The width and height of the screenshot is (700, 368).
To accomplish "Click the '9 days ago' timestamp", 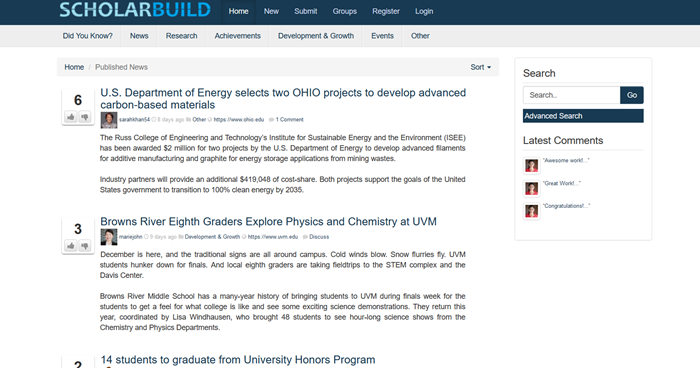I will point(163,237).
